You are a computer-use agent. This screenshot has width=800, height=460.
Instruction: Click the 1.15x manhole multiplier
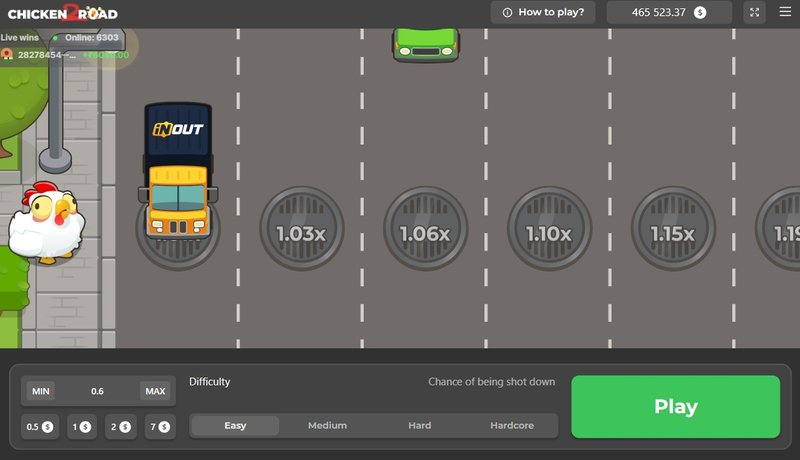[x=673, y=228]
